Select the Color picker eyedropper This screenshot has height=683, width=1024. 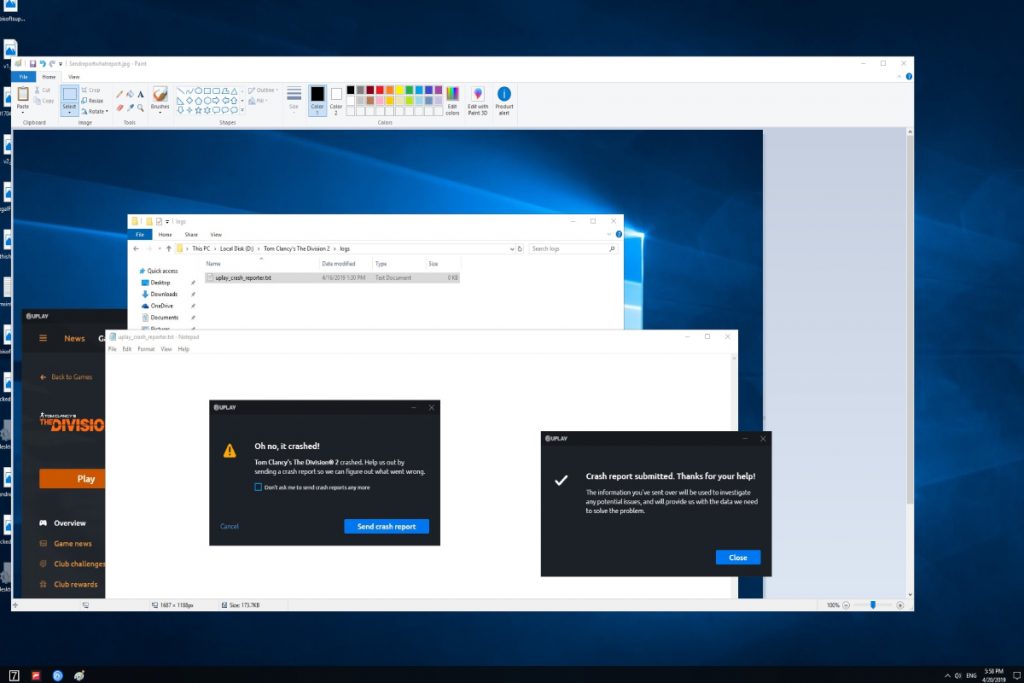click(130, 108)
